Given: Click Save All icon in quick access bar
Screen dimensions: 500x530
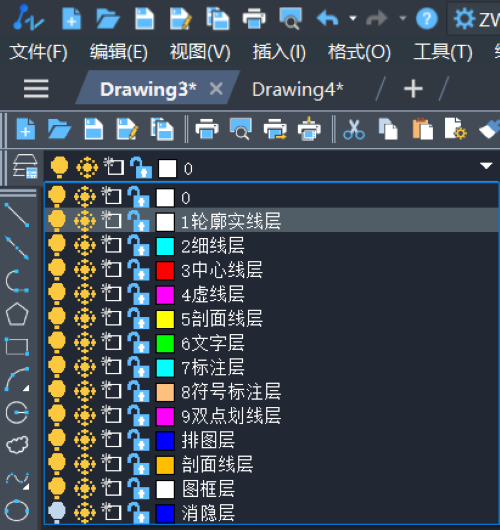Looking at the screenshot, I should point(217,19).
